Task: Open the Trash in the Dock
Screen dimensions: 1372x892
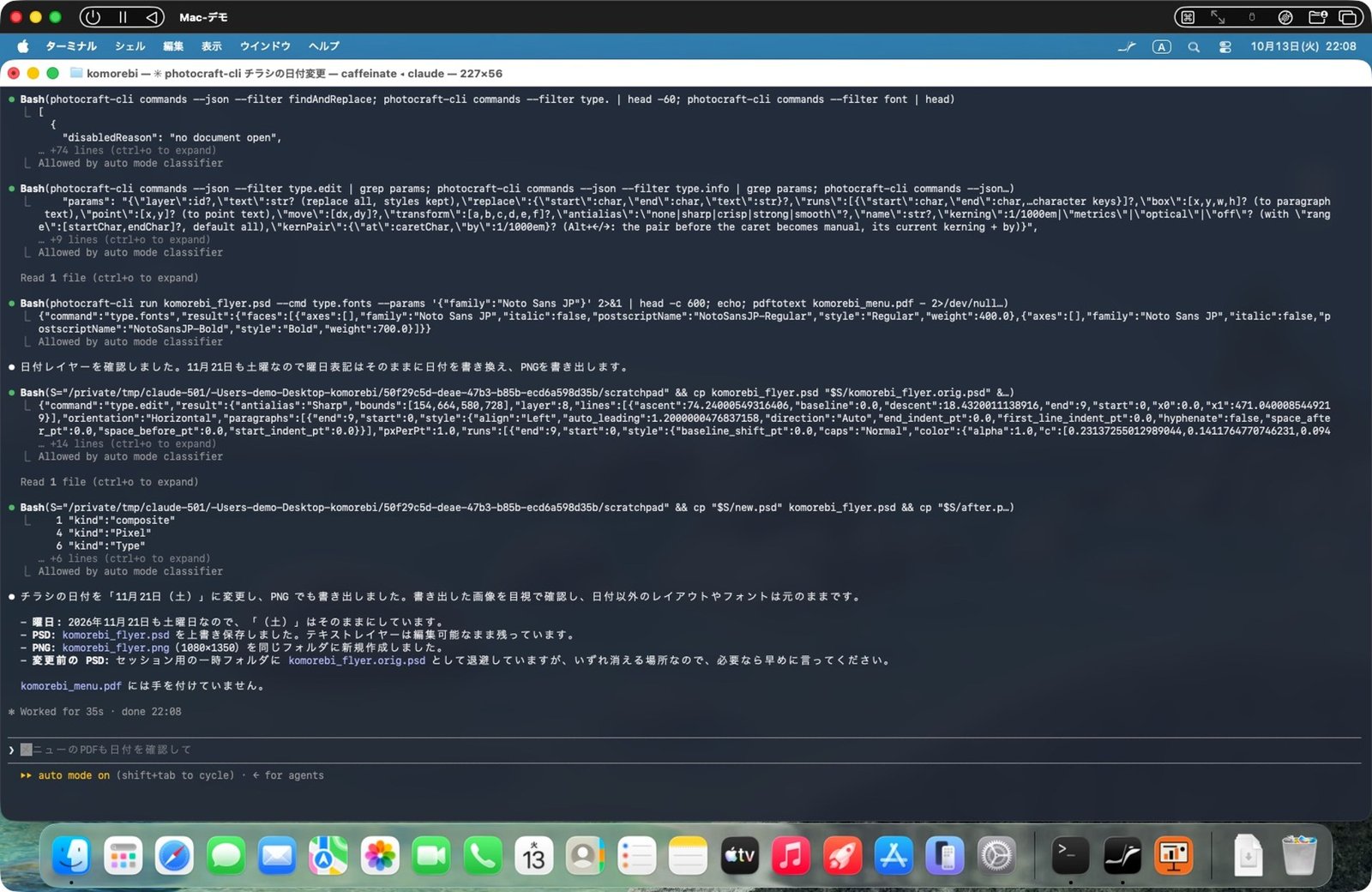Action: tap(1299, 855)
